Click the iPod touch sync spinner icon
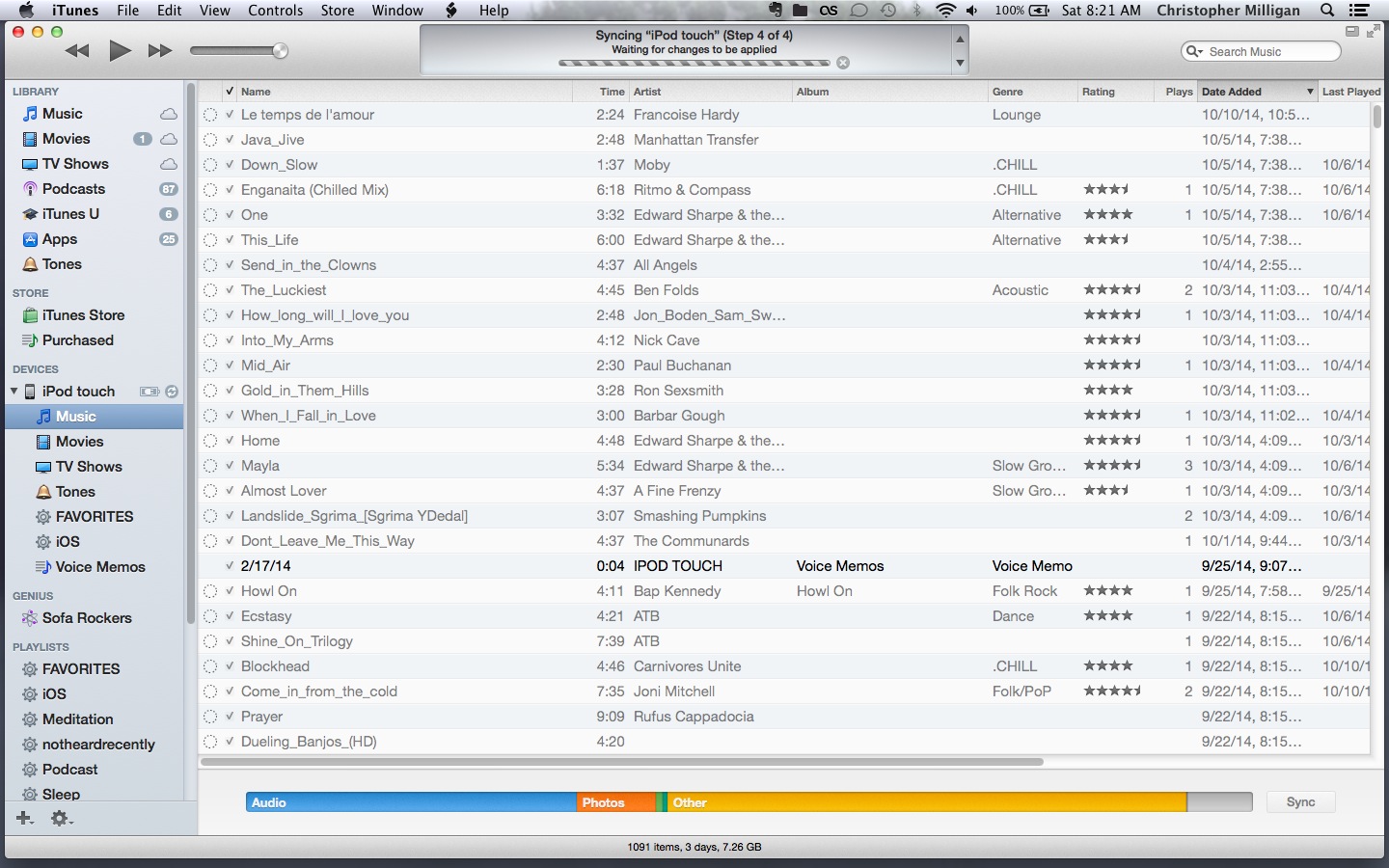Image resolution: width=1389 pixels, height=868 pixels. coord(172,392)
